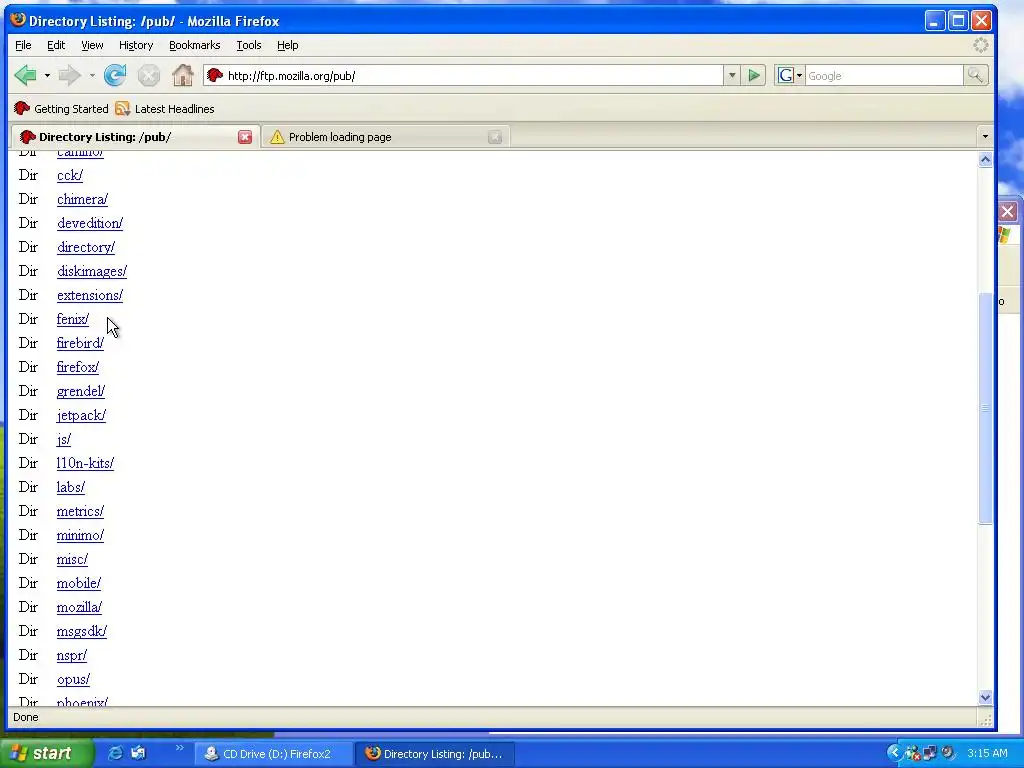Screen dimensions: 1024x768
Task: Open the opus/ directory link
Action: click(73, 679)
